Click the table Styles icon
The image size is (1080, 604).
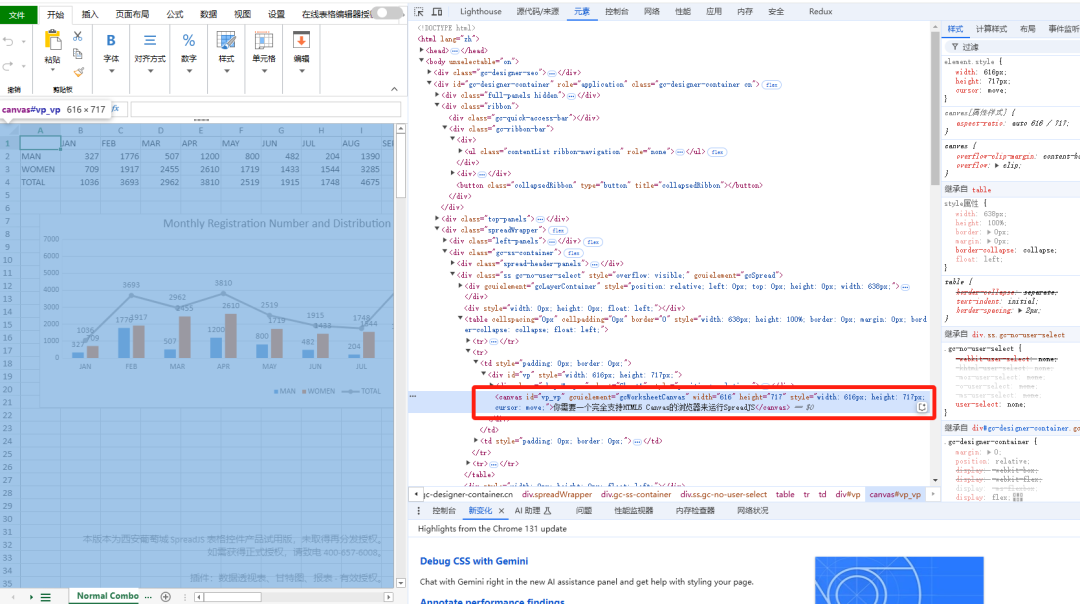point(226,41)
